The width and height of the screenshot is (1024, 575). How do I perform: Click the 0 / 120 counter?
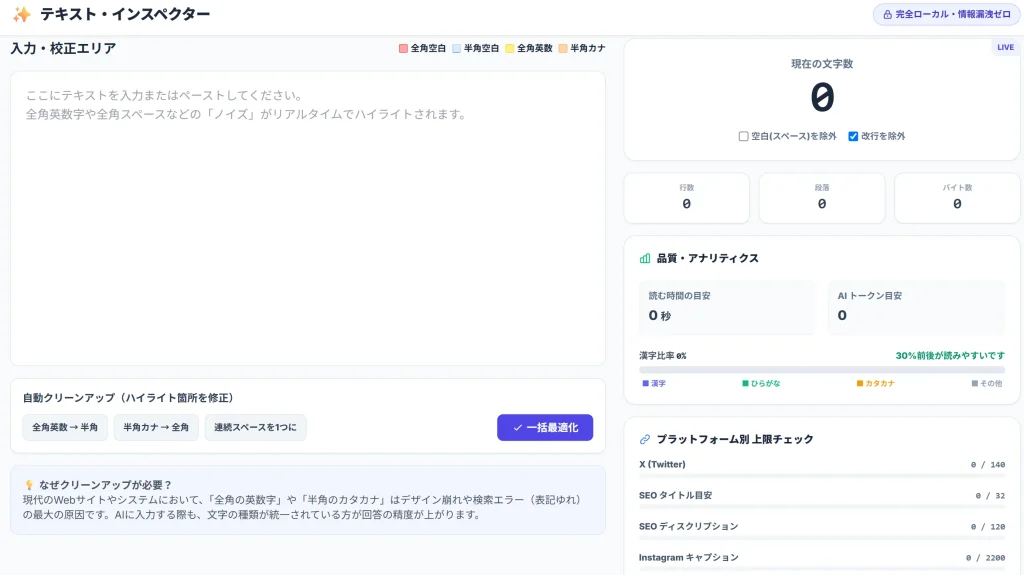click(987, 526)
